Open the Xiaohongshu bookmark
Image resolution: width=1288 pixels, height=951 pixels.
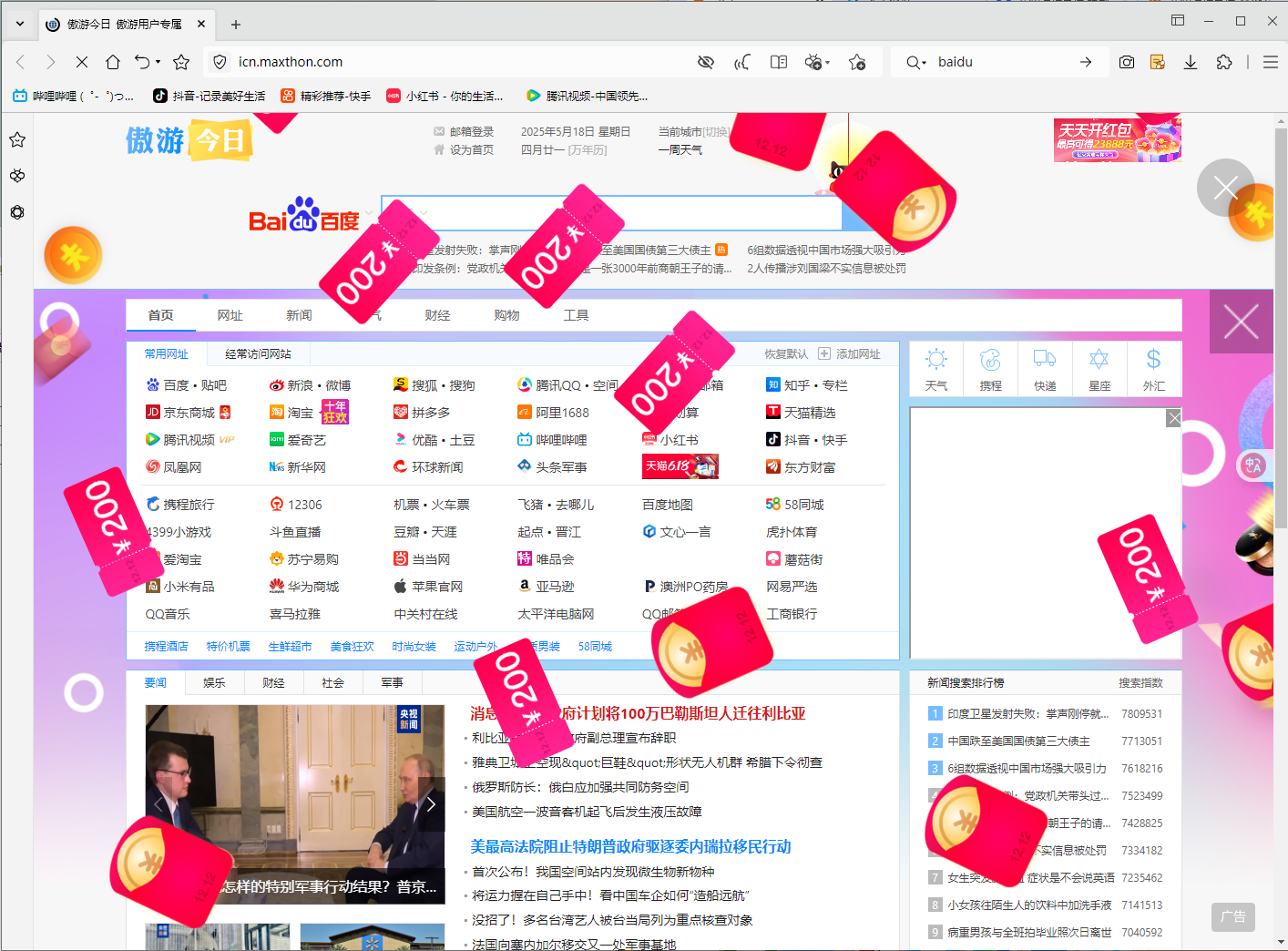coord(445,96)
